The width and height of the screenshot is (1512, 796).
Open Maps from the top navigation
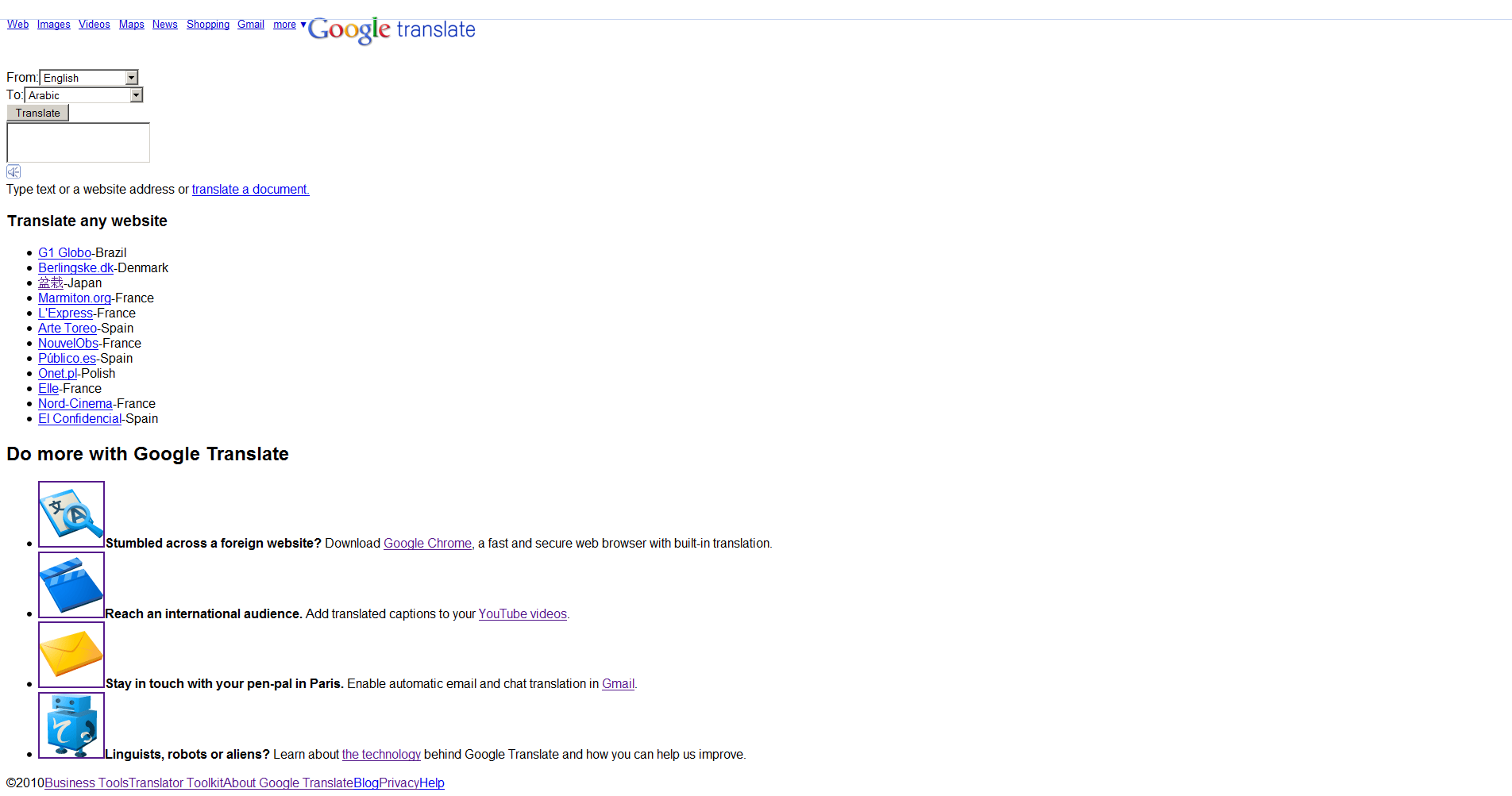click(x=131, y=25)
